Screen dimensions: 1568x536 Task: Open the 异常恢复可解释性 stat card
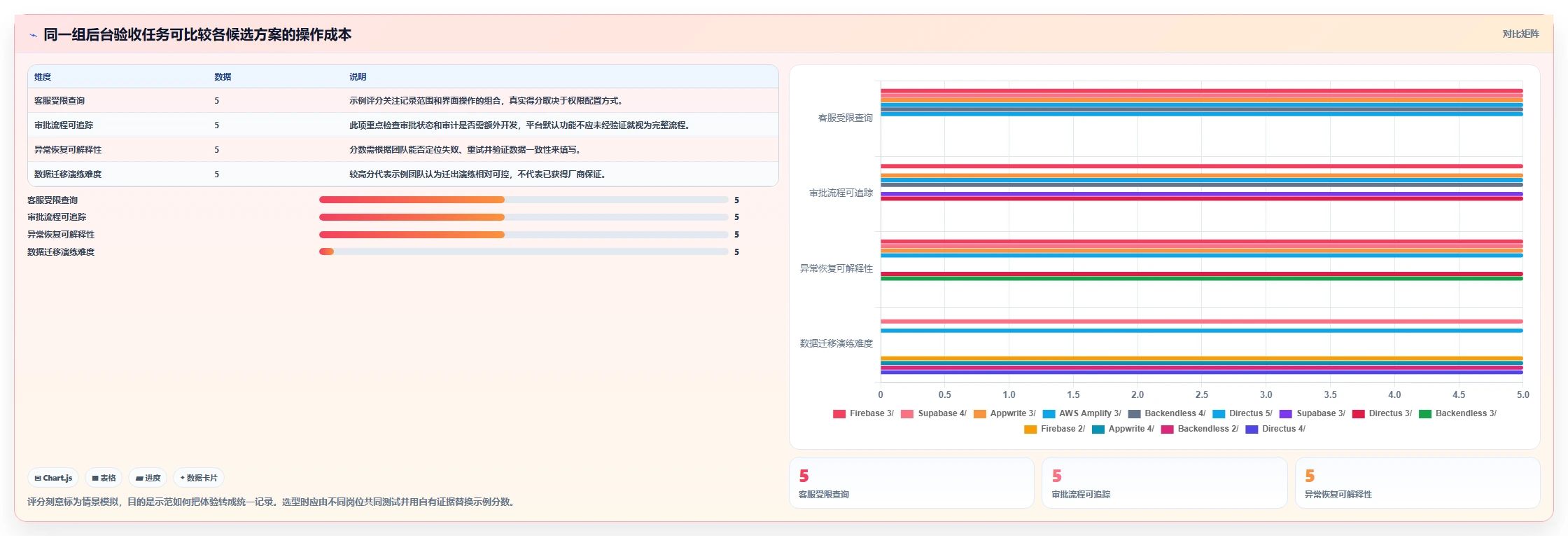1417,483
